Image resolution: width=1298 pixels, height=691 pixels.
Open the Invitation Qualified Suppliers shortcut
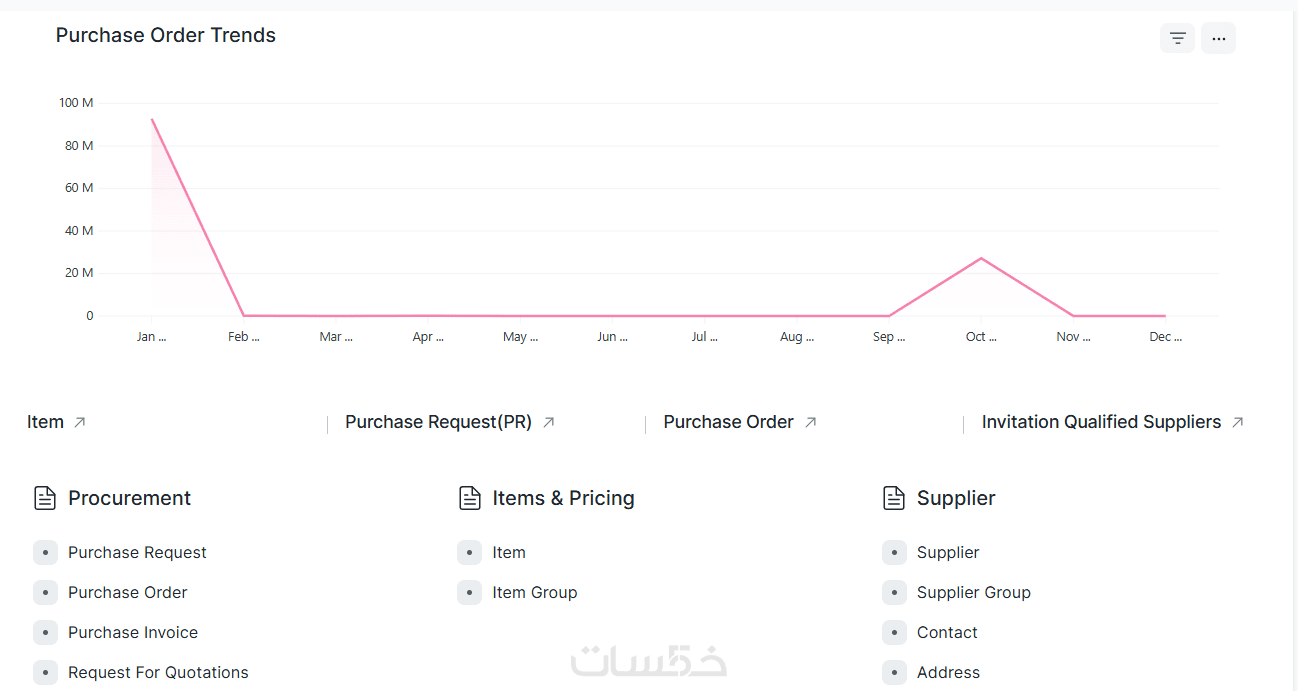(1101, 422)
